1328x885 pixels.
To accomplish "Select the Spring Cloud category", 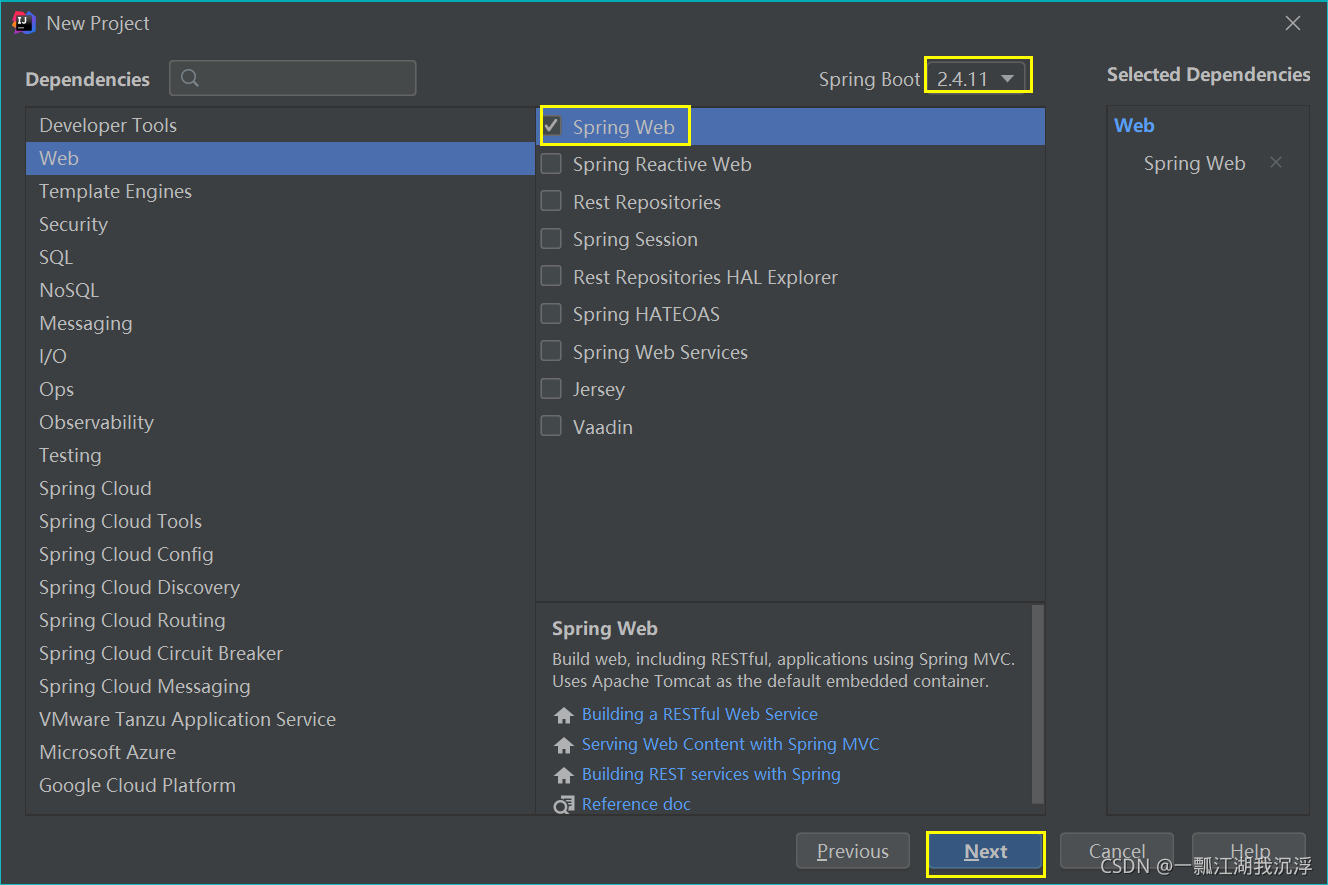I will pos(280,488).
